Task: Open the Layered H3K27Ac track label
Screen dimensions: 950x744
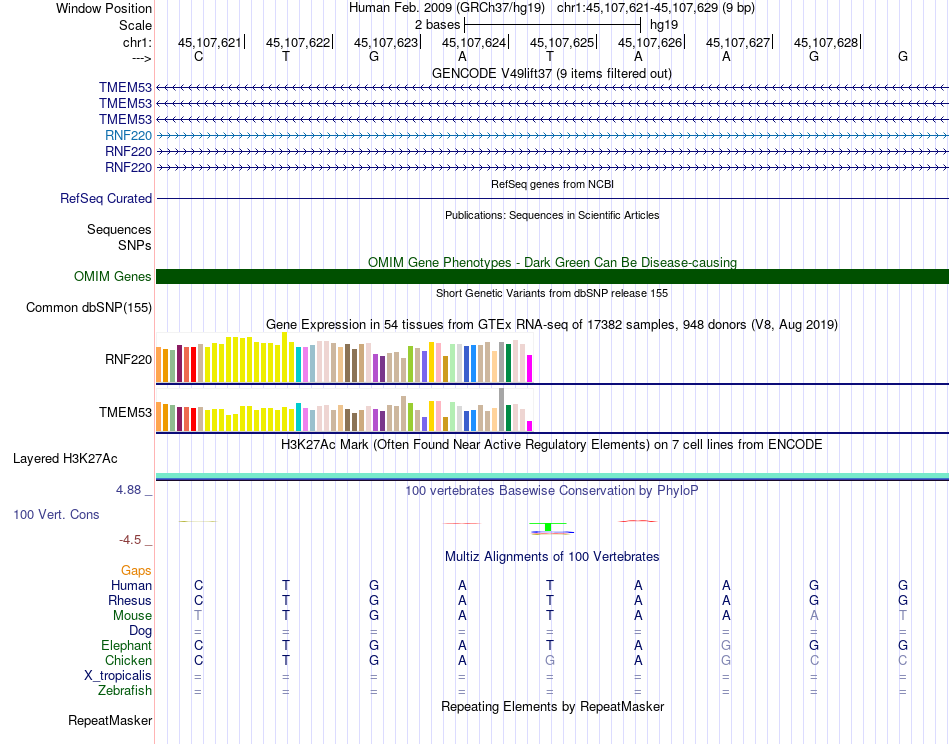Action: pos(65,459)
